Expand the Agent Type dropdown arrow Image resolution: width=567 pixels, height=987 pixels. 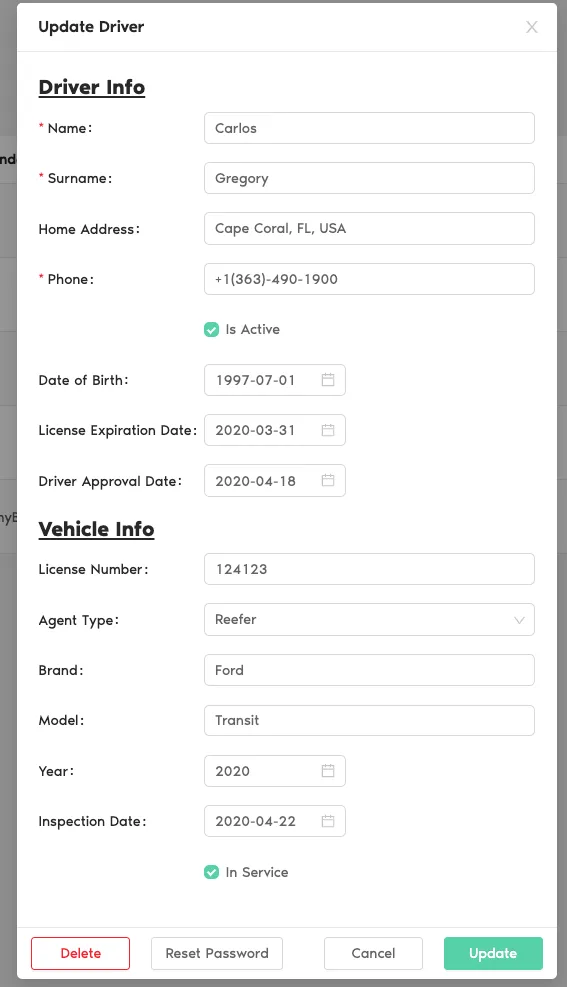519,620
